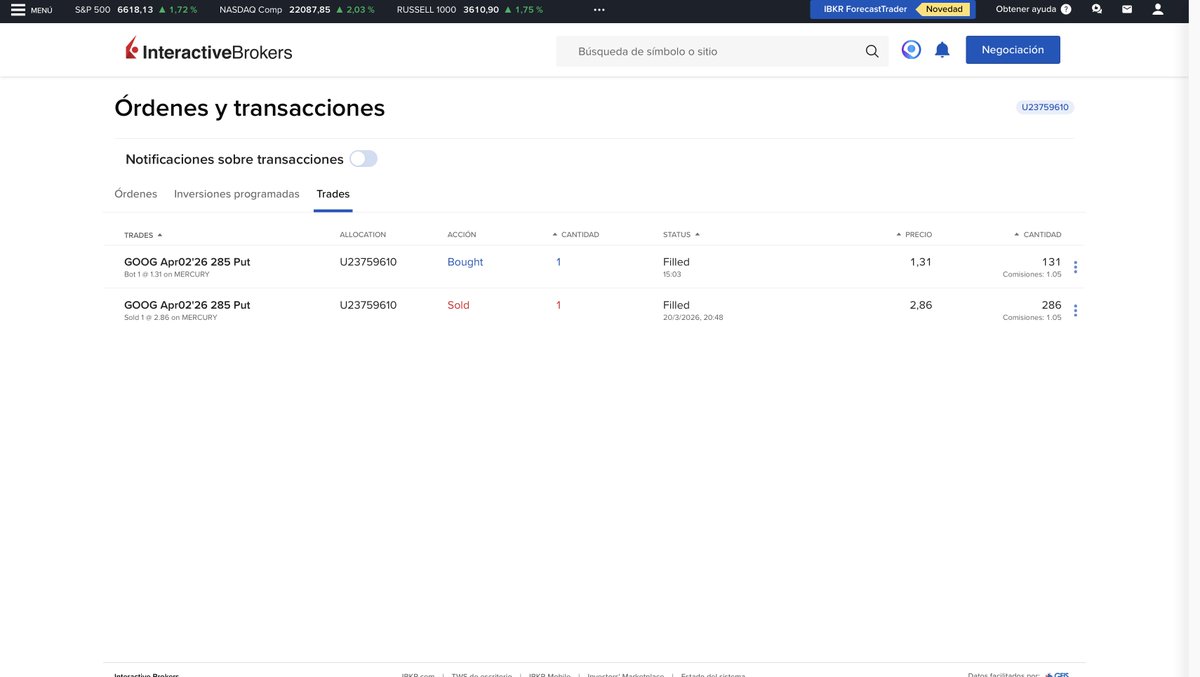Click the Sold action label
Viewport: 1200px width, 677px height.
[x=458, y=305]
